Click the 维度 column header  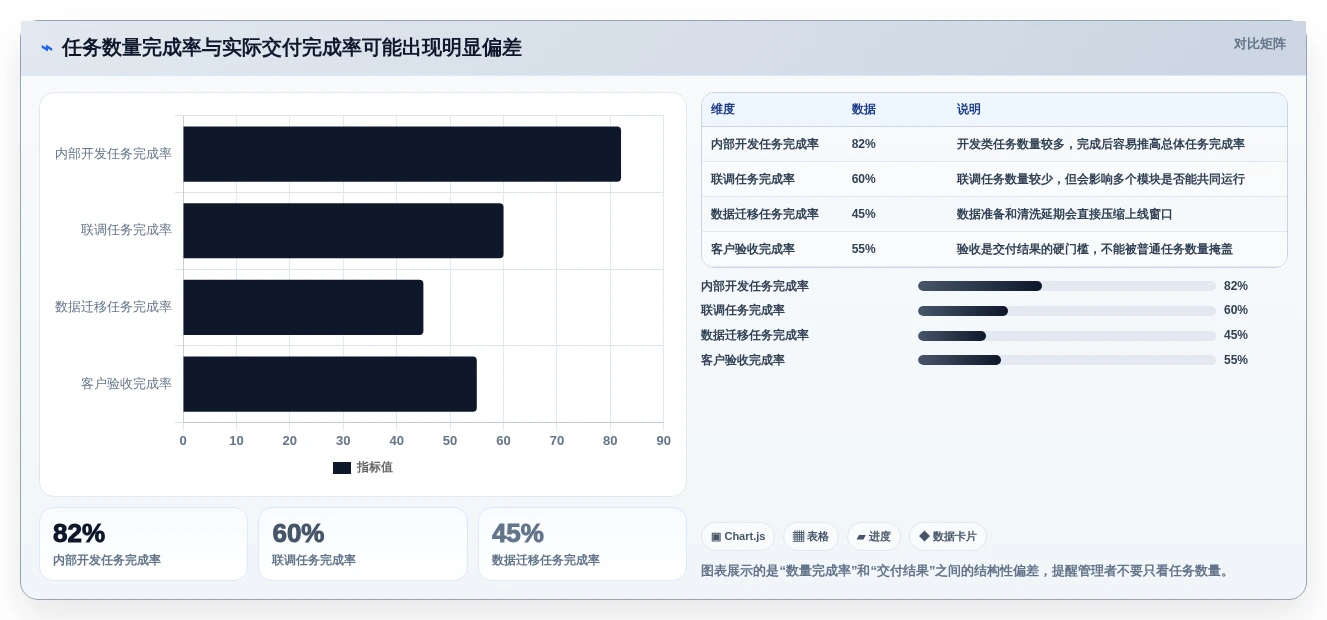click(x=723, y=109)
